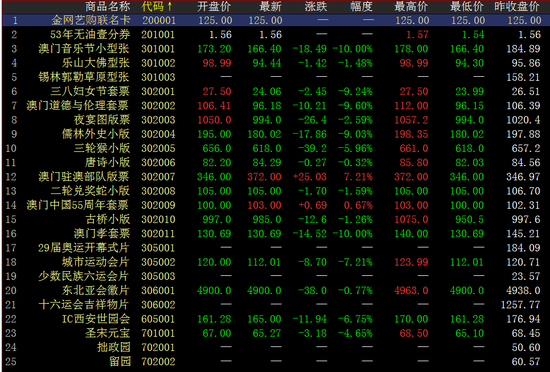The height and width of the screenshot is (372, 550).
Task: Click change value +25.03
Action: pos(310,177)
